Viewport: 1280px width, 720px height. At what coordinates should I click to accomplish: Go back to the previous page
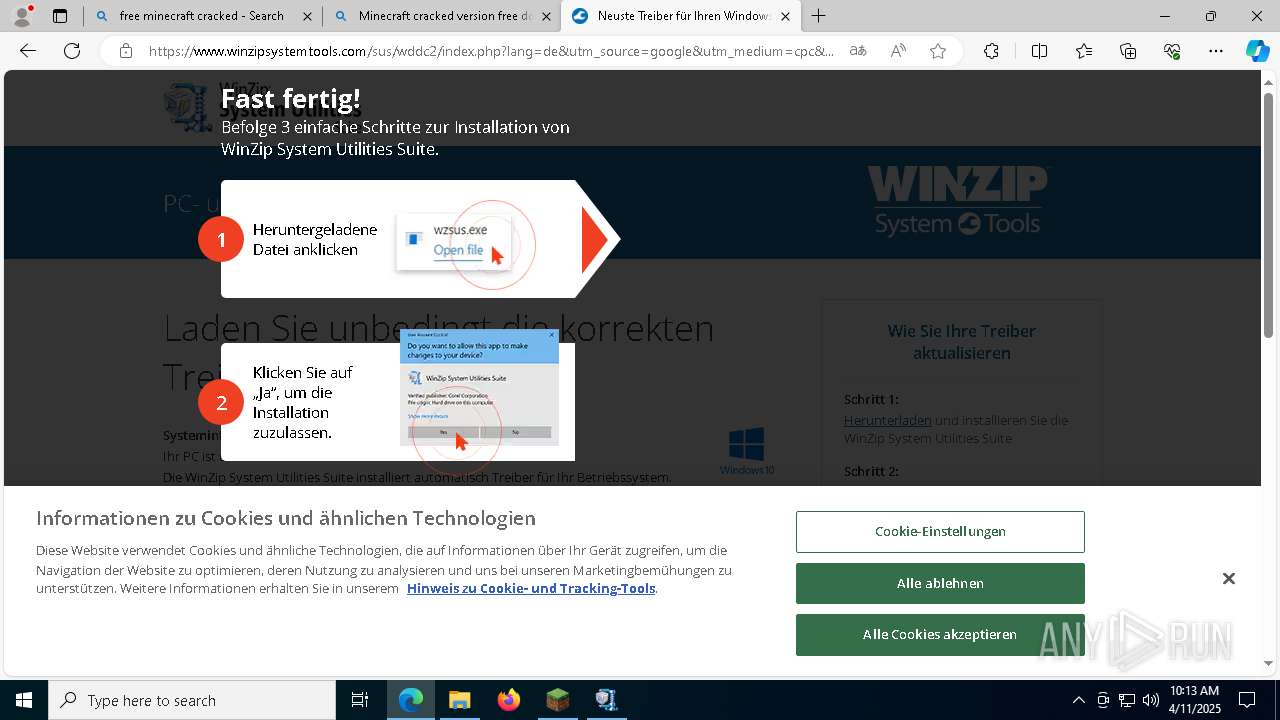(28, 51)
